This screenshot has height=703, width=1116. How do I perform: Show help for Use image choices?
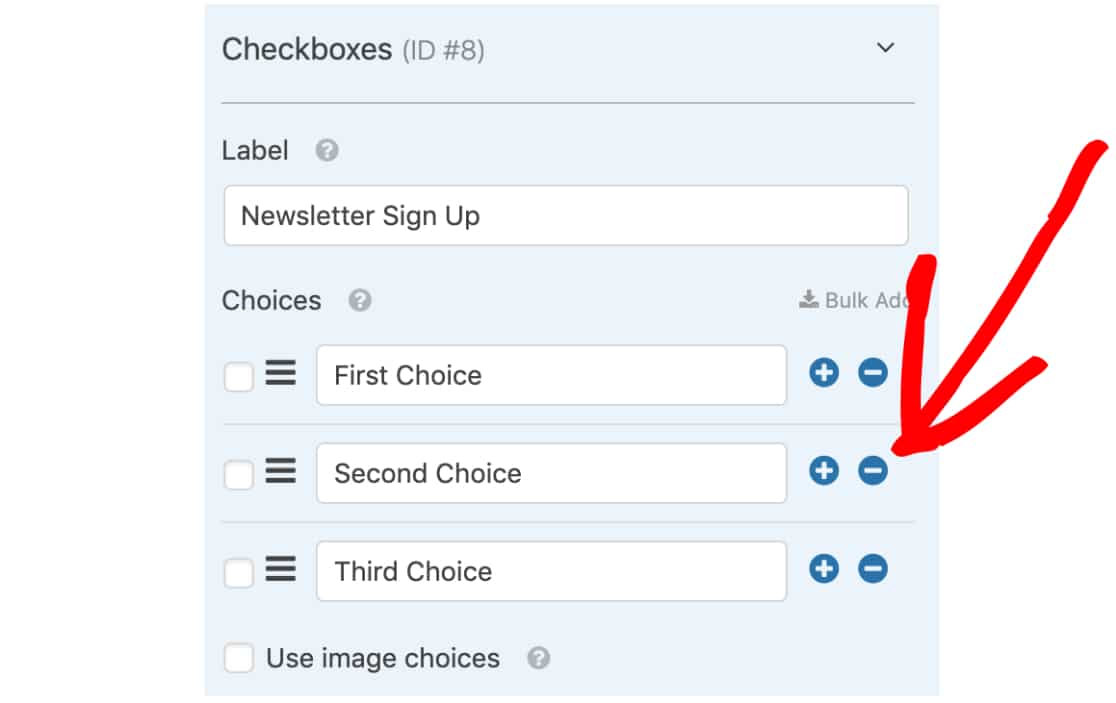point(538,658)
